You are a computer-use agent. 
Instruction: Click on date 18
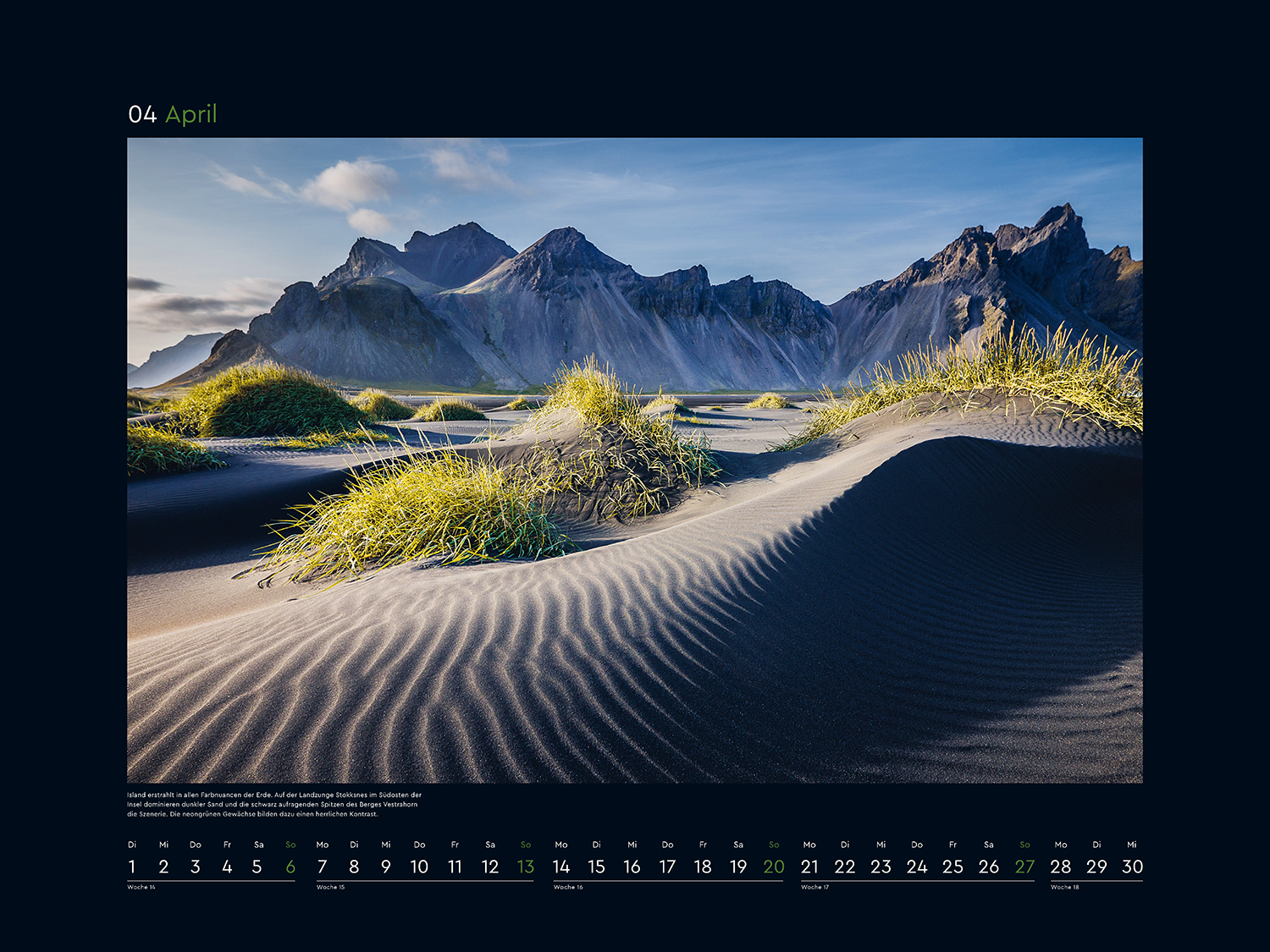click(x=703, y=867)
